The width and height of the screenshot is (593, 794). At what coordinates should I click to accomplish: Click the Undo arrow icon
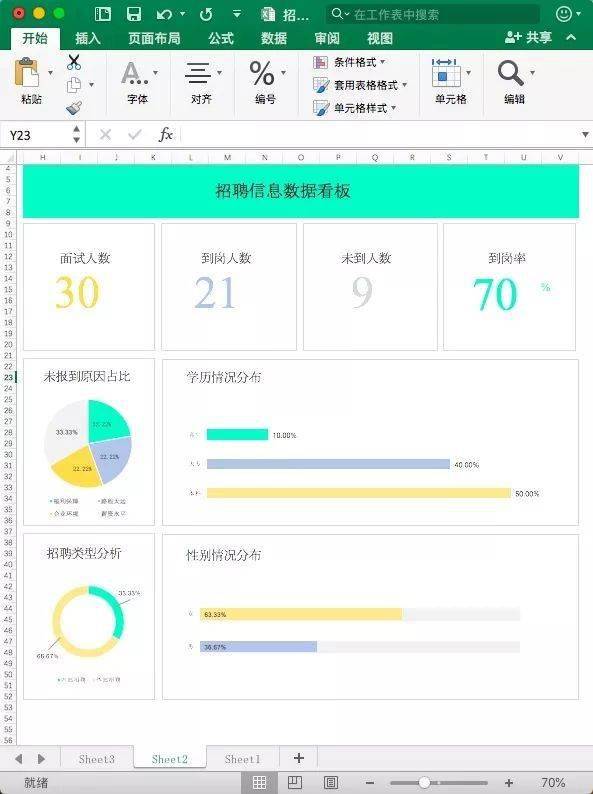point(164,14)
